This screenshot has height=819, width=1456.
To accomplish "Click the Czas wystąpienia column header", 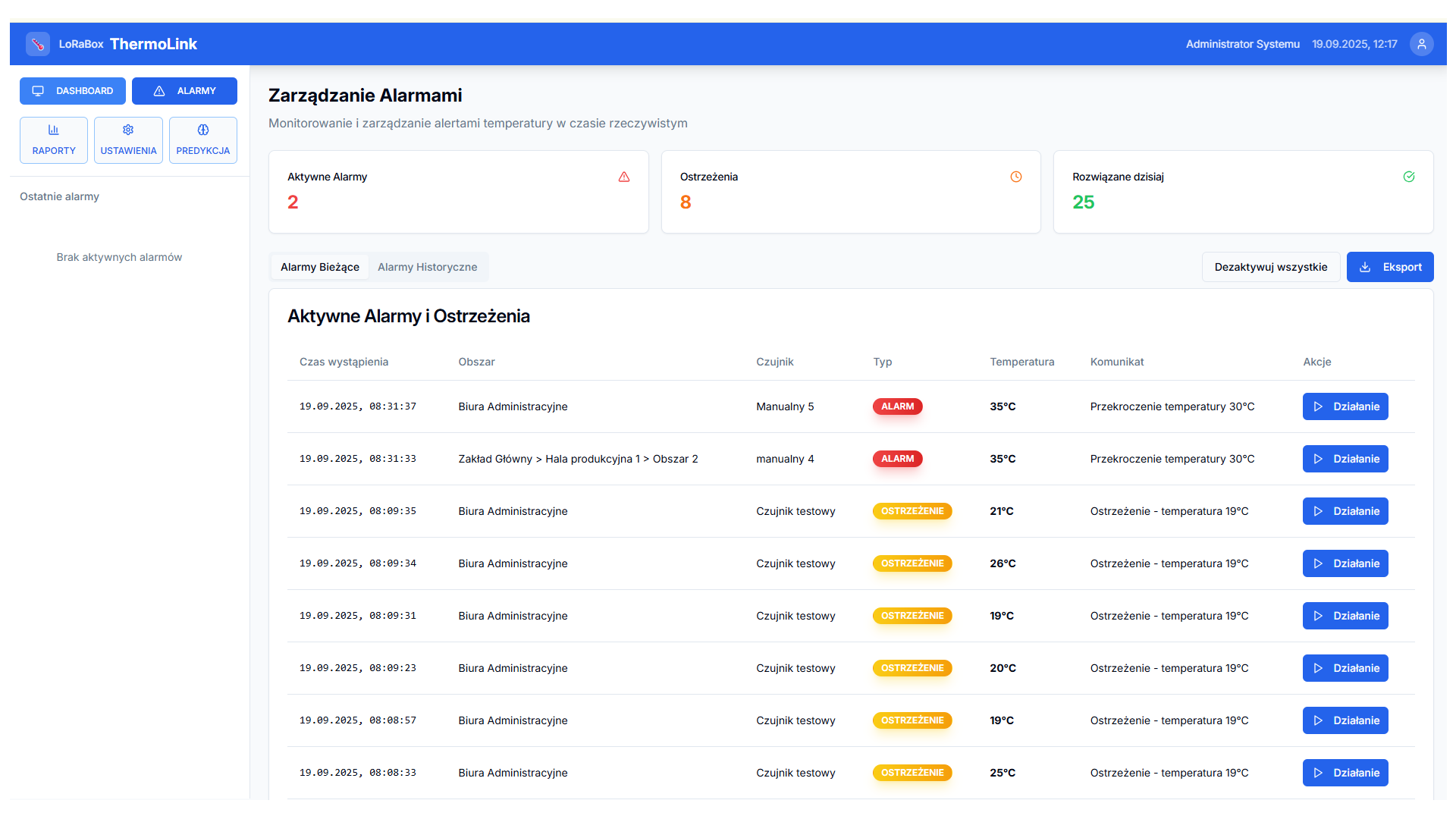I will pos(344,362).
